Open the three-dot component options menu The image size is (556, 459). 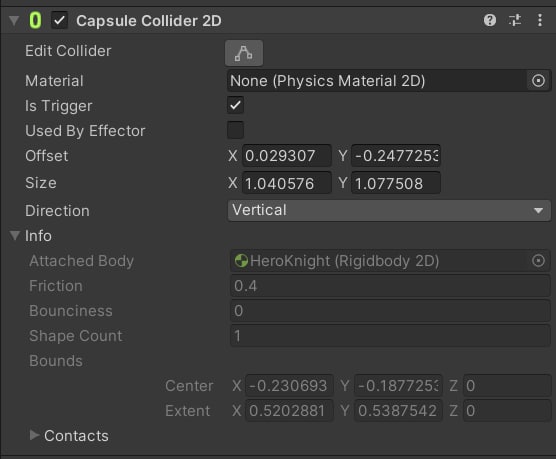click(x=540, y=20)
